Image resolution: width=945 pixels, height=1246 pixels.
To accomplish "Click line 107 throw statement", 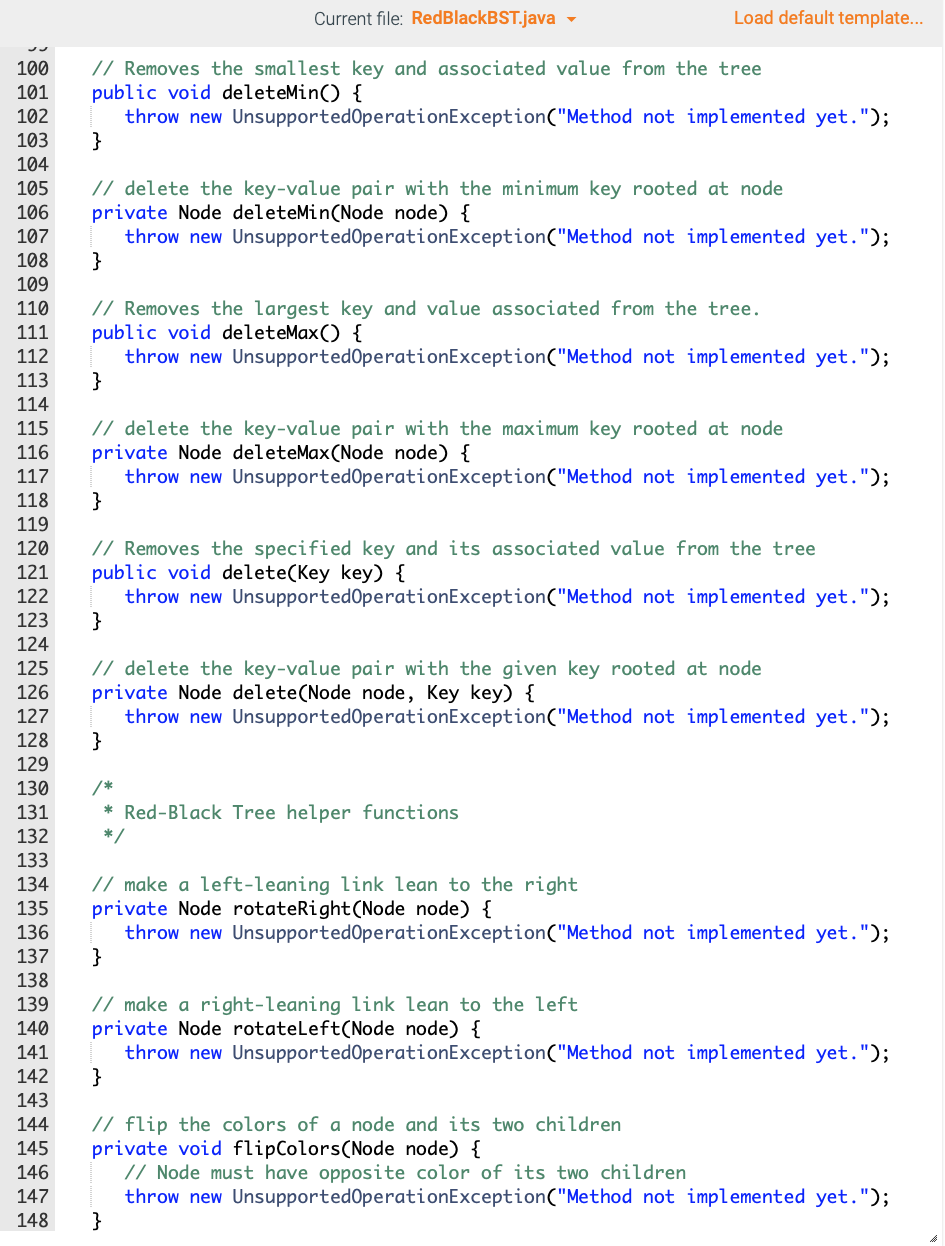I will click(x=508, y=237).
